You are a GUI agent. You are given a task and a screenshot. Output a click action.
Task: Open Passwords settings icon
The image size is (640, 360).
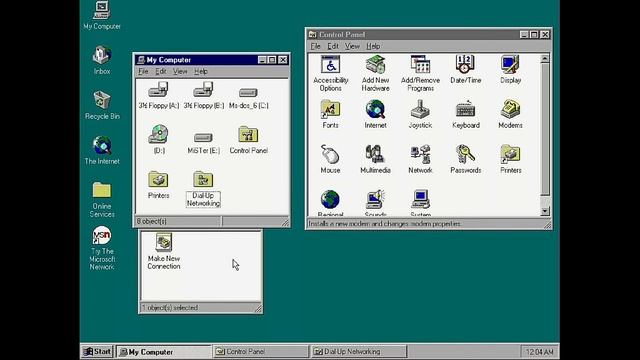465,159
